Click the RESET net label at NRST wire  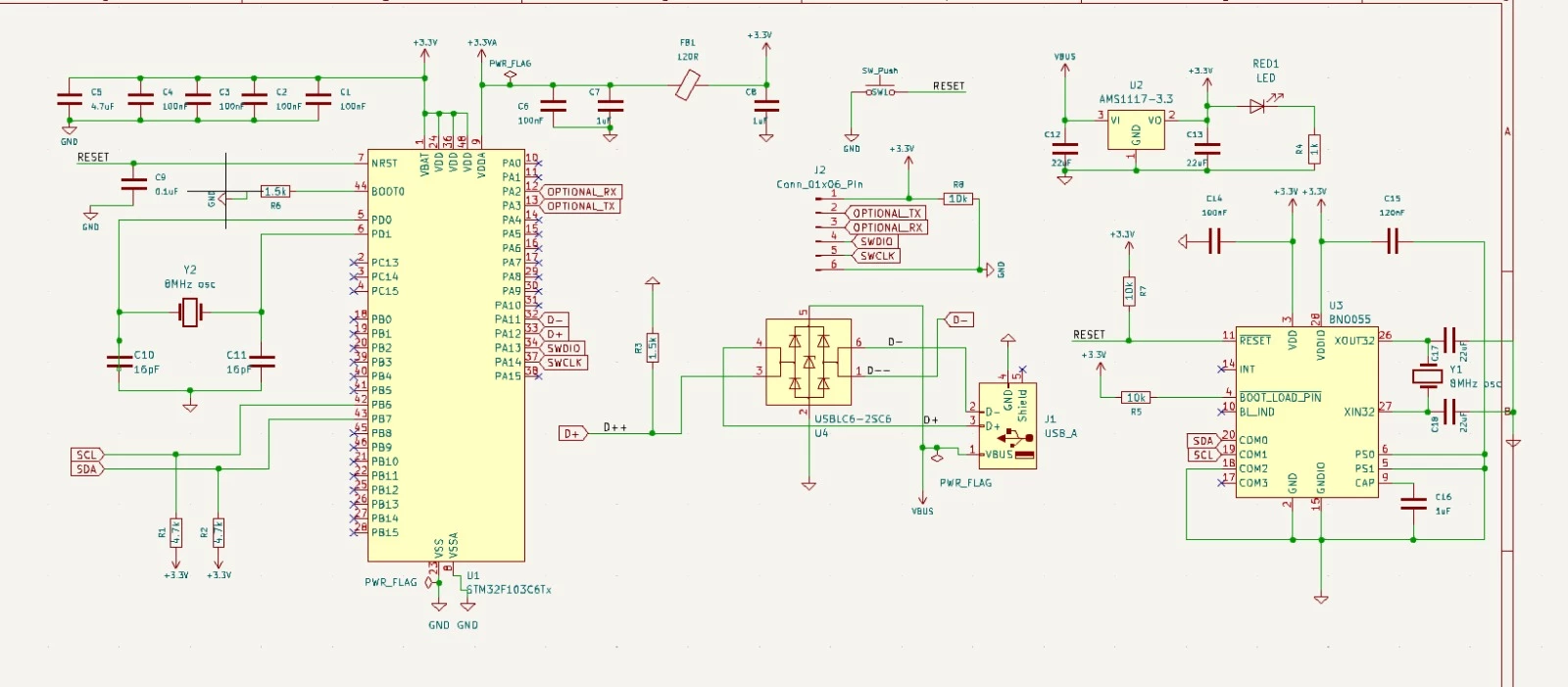pyautogui.click(x=93, y=158)
